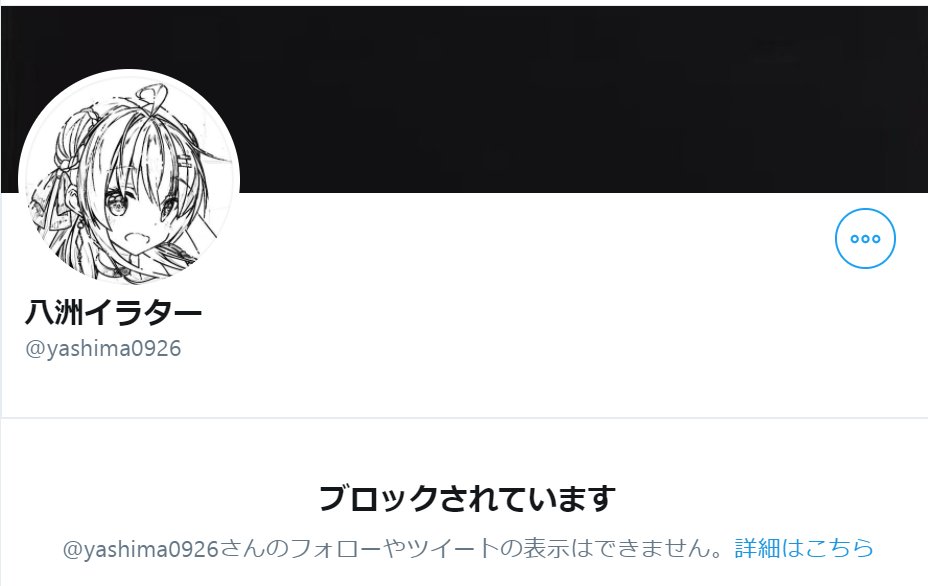The height and width of the screenshot is (586, 928).
Task: Click the hair clip in the avatar sketch
Action: click(x=185, y=160)
